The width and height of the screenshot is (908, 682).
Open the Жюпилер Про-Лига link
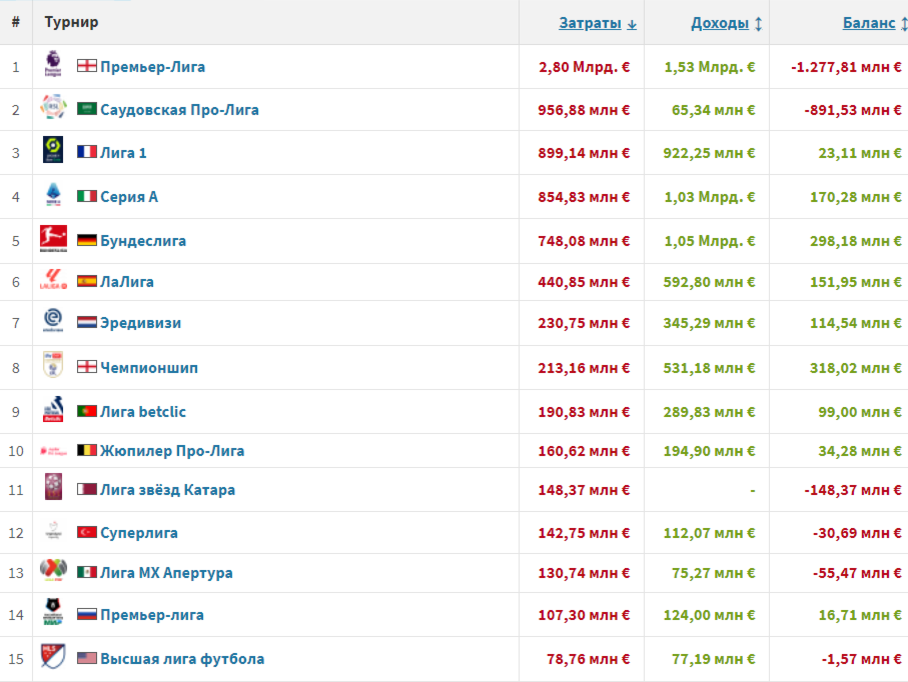coord(172,450)
